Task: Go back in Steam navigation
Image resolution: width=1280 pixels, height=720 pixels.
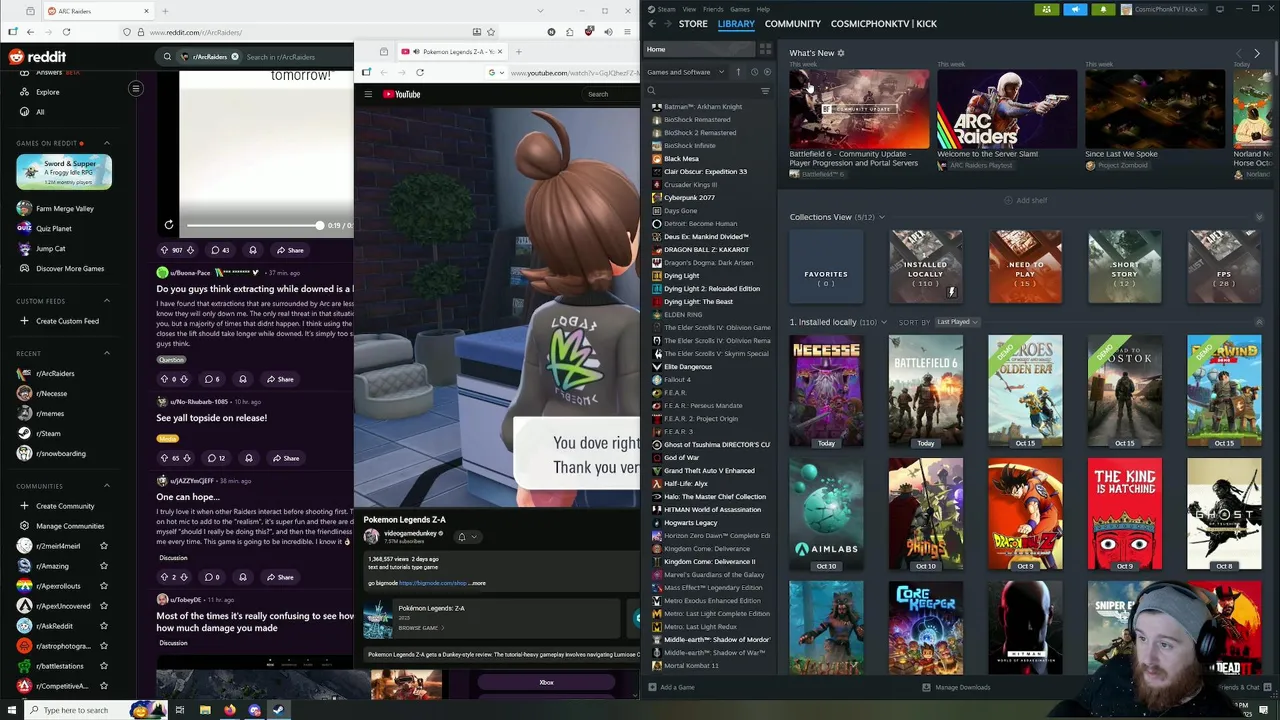Action: 651,23
